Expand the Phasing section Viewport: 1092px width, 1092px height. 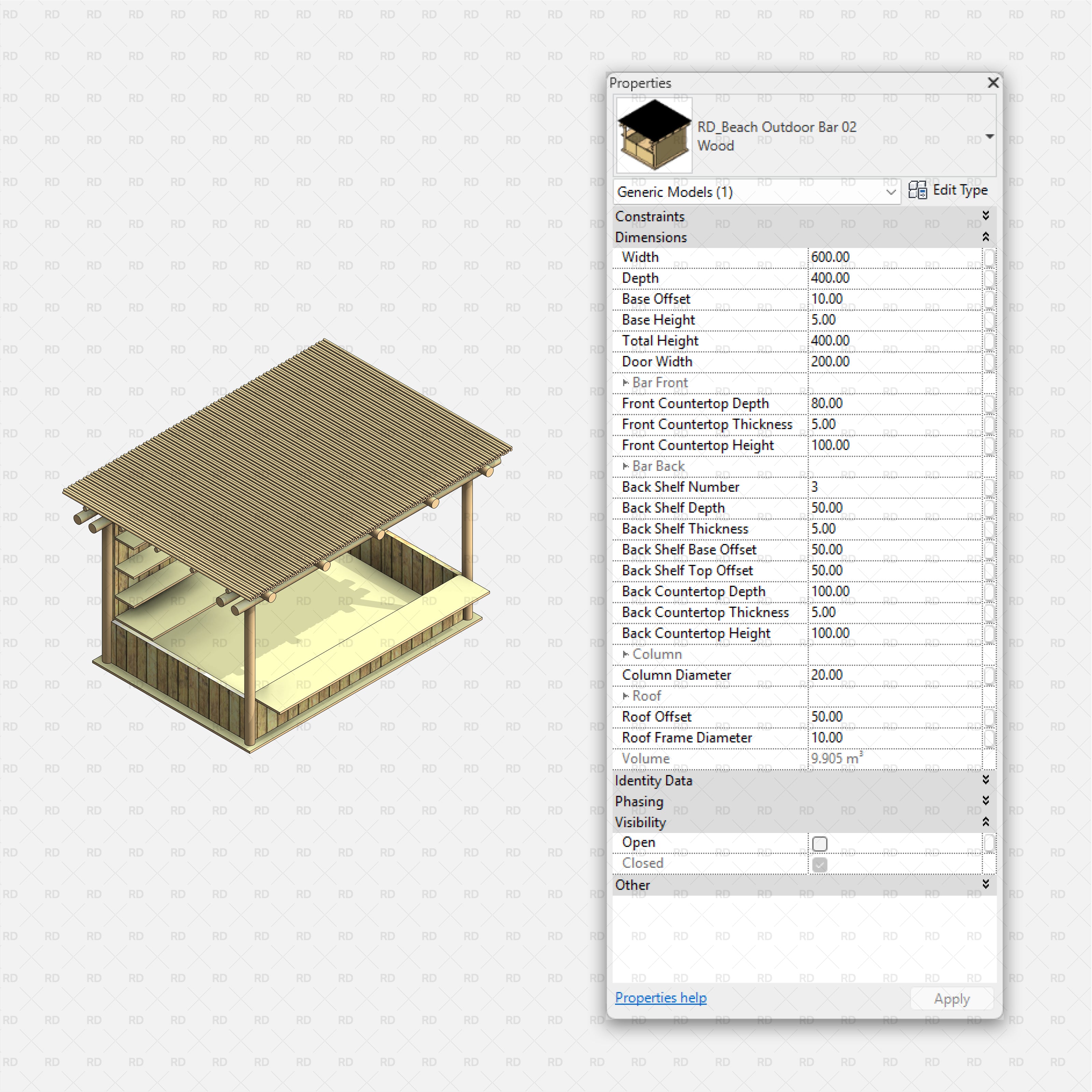pos(986,801)
